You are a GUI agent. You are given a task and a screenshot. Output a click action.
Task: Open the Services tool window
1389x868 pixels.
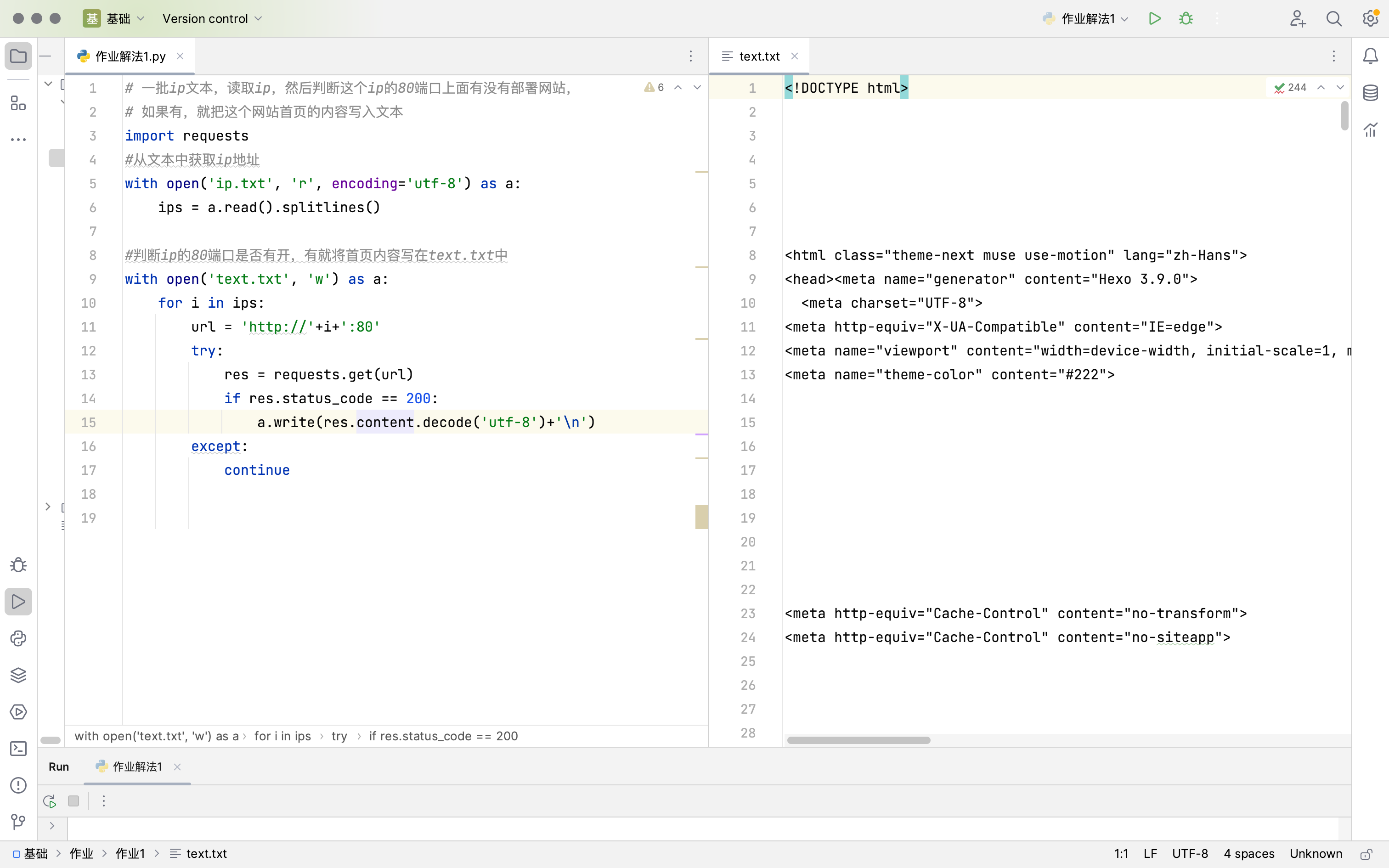[18, 712]
